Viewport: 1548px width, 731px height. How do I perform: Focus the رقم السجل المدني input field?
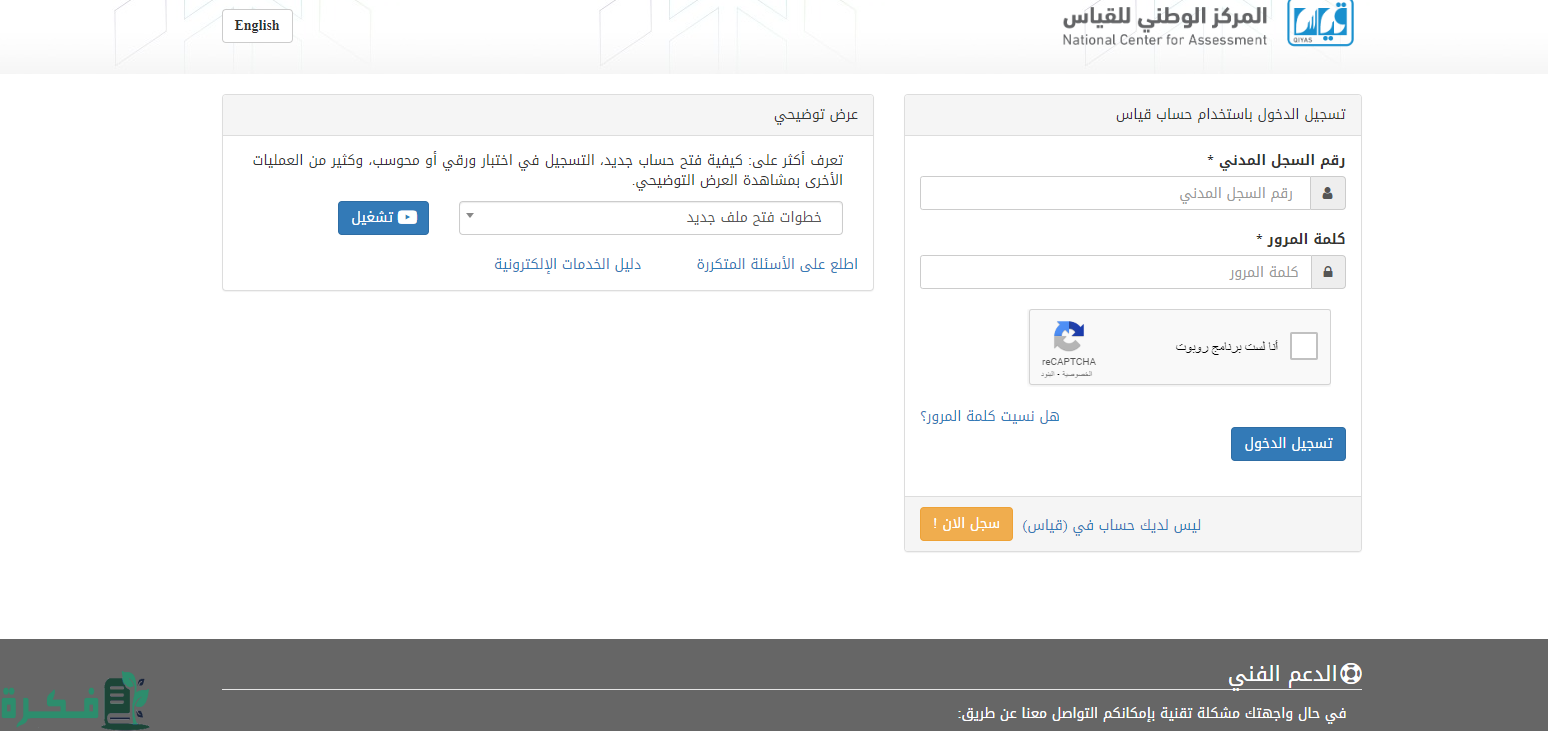[1114, 193]
